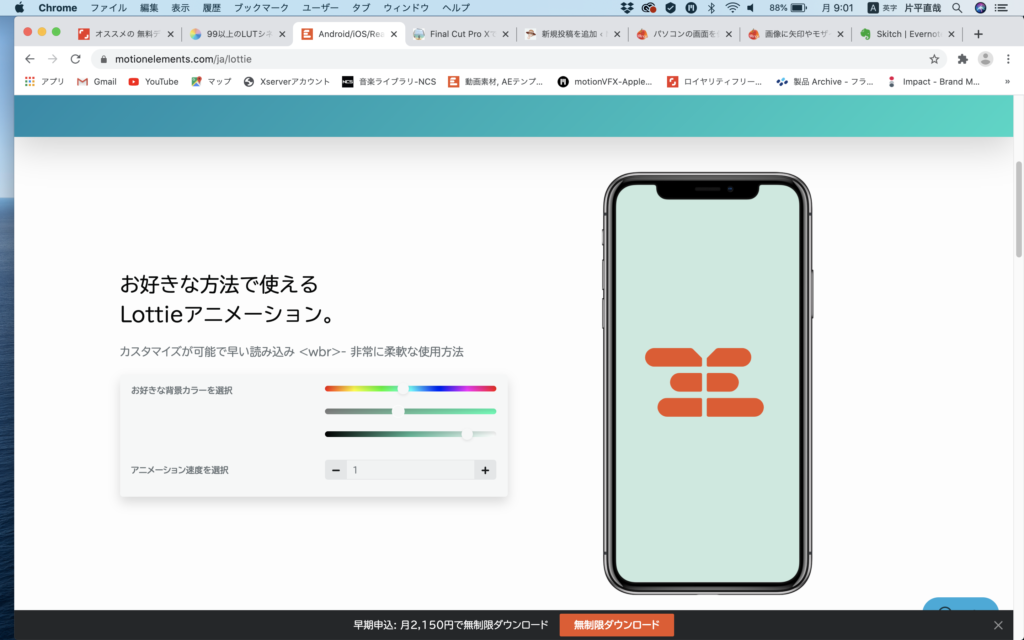
Task: Open a new tab with the plus button
Action: pos(978,34)
